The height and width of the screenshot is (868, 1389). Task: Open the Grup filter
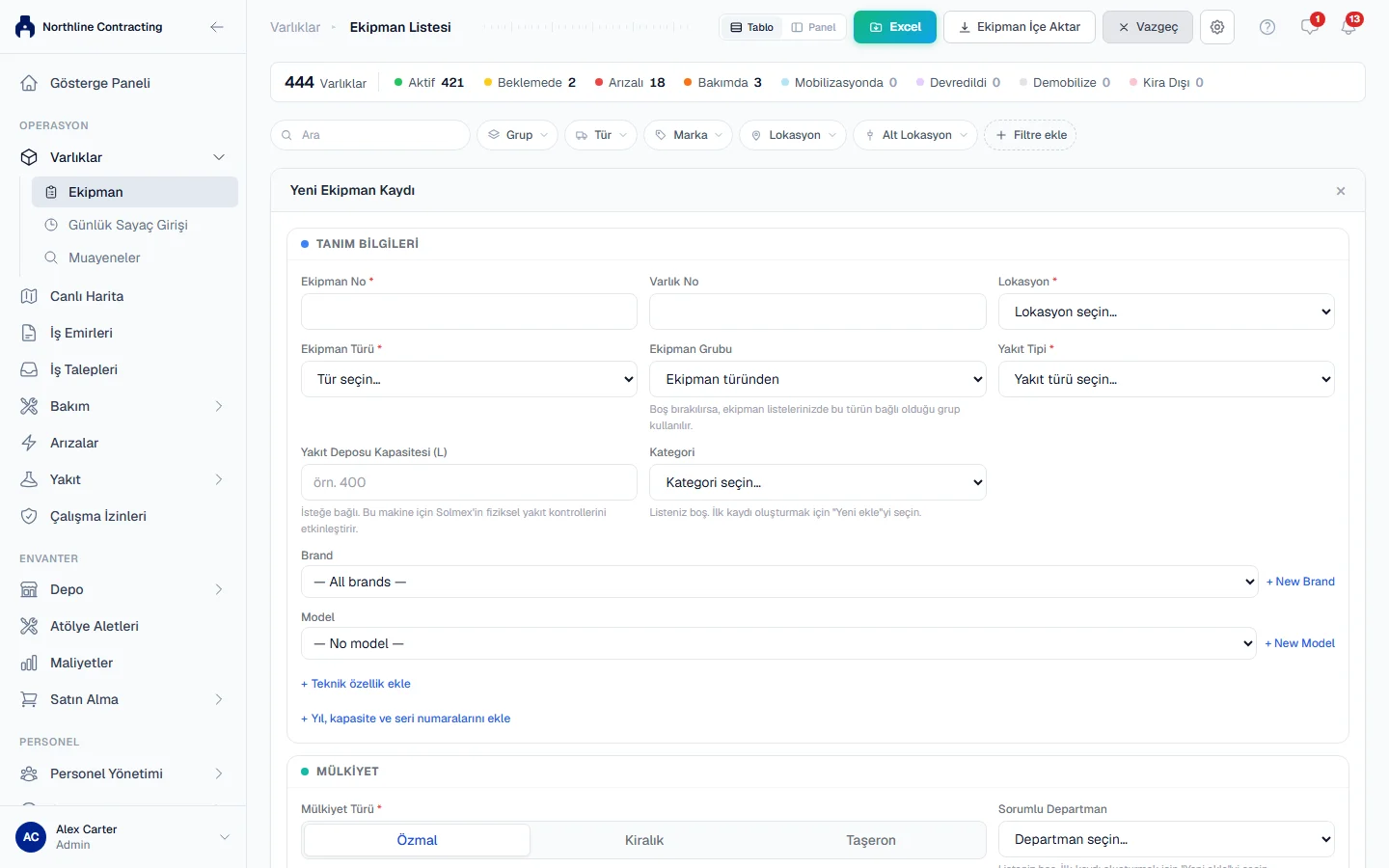(x=518, y=135)
